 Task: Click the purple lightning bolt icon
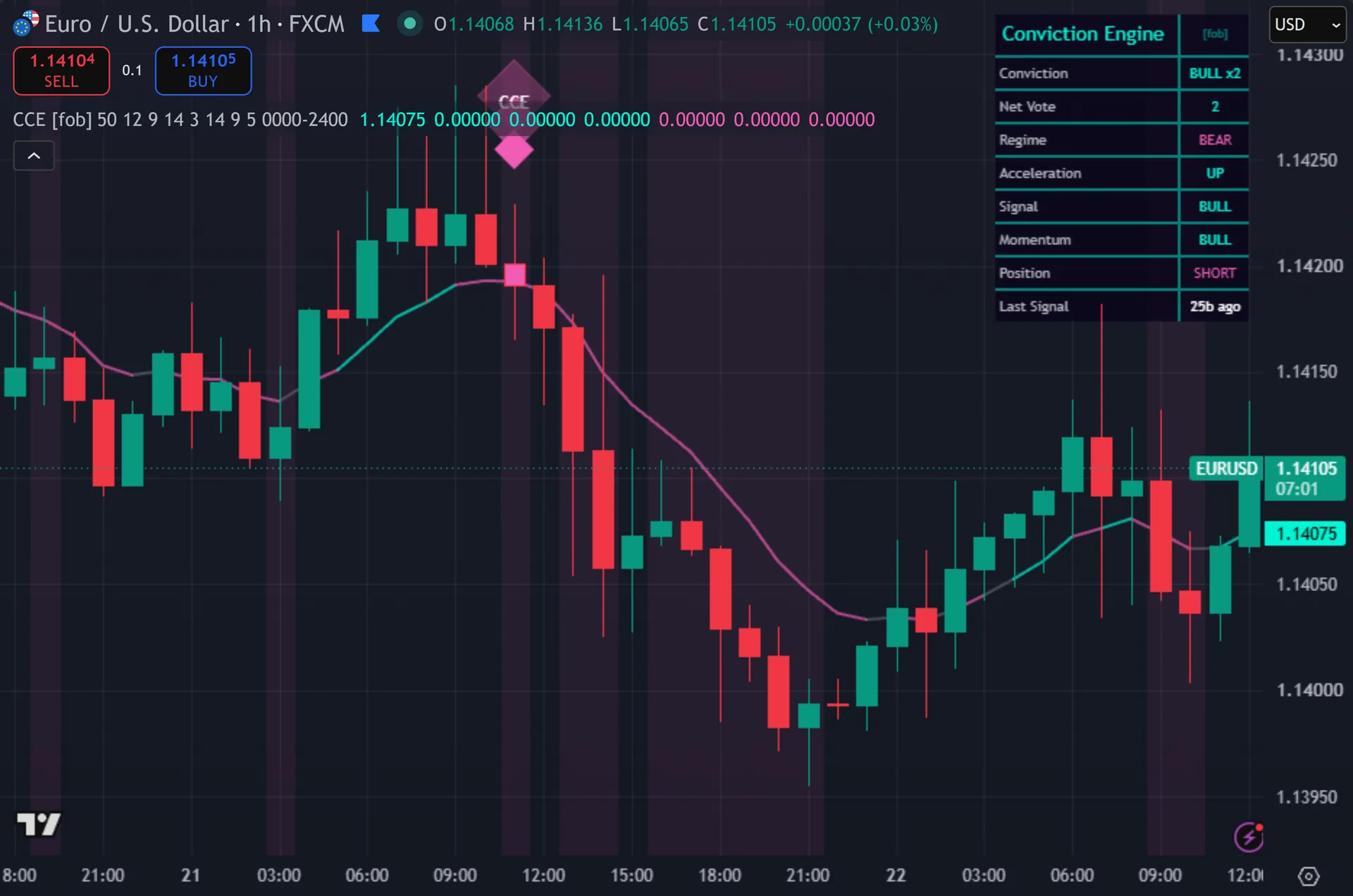(x=1249, y=837)
